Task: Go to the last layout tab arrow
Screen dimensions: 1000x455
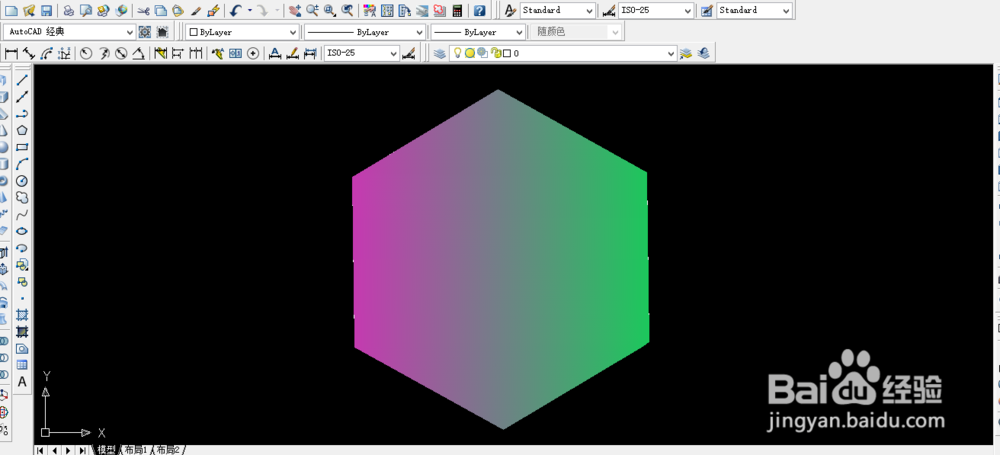Action: (x=82, y=450)
